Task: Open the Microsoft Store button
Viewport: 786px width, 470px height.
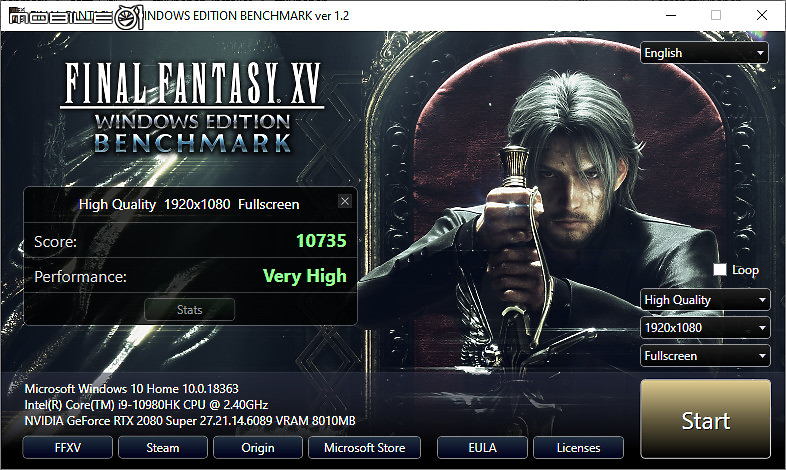Action: pyautogui.click(x=364, y=447)
